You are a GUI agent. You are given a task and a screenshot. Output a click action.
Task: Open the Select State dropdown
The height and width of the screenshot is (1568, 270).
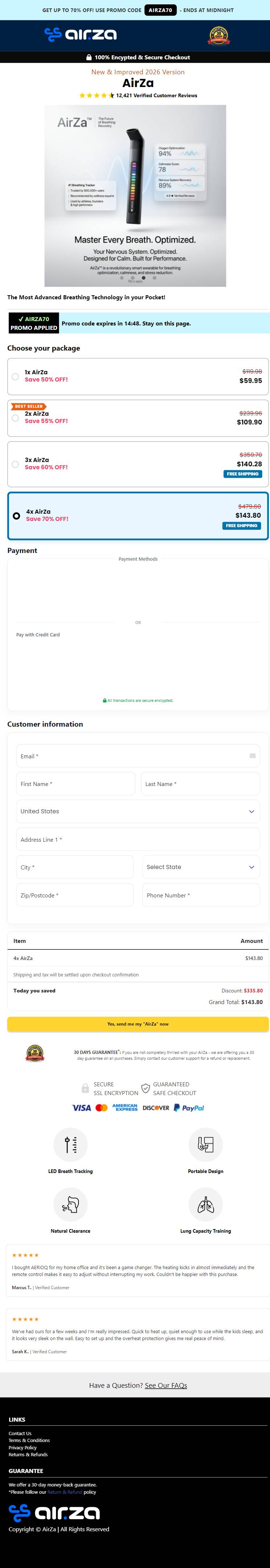(x=201, y=867)
